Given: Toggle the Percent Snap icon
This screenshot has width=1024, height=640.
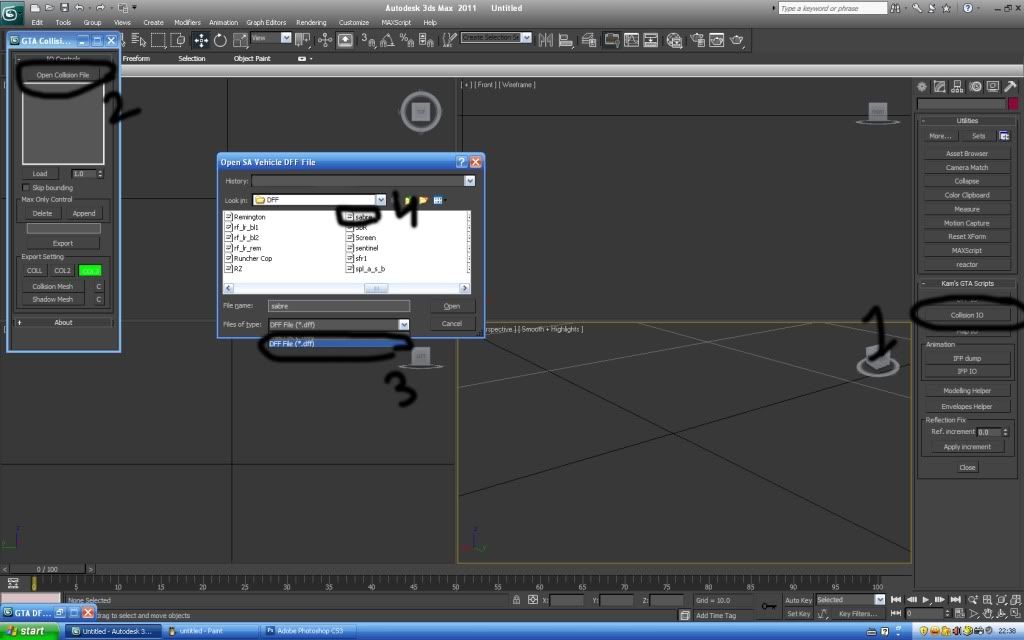Looking at the screenshot, I should [x=407, y=40].
